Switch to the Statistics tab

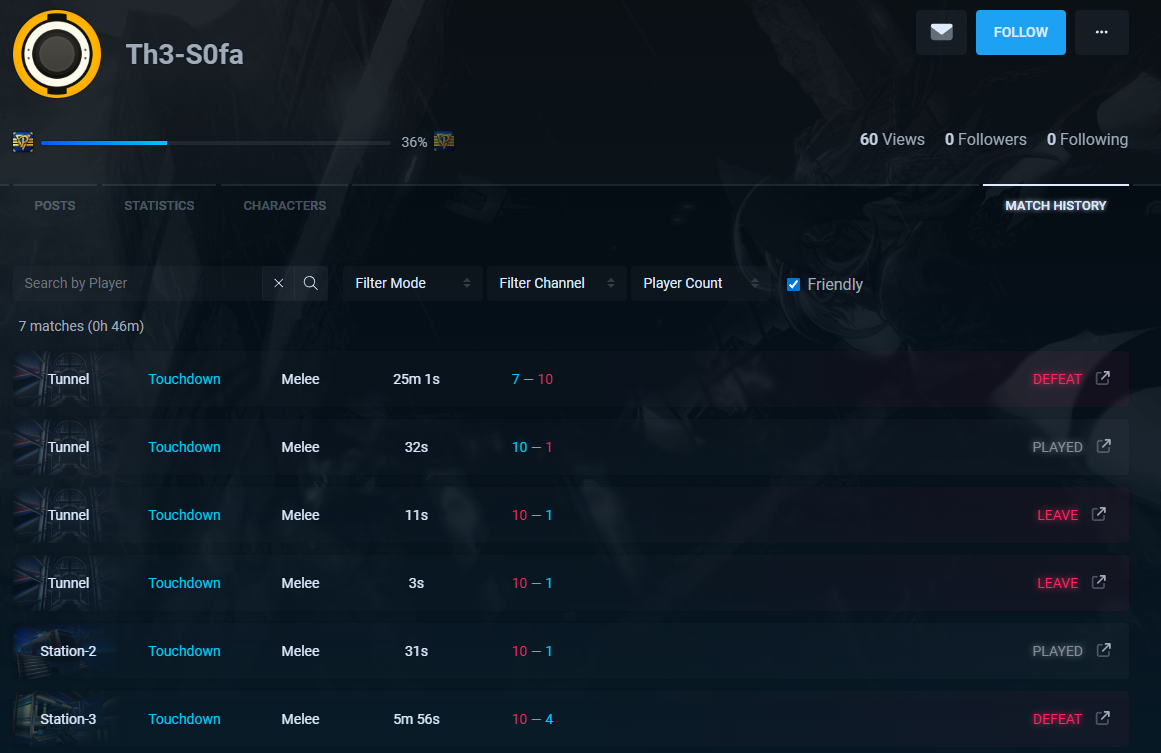point(159,205)
